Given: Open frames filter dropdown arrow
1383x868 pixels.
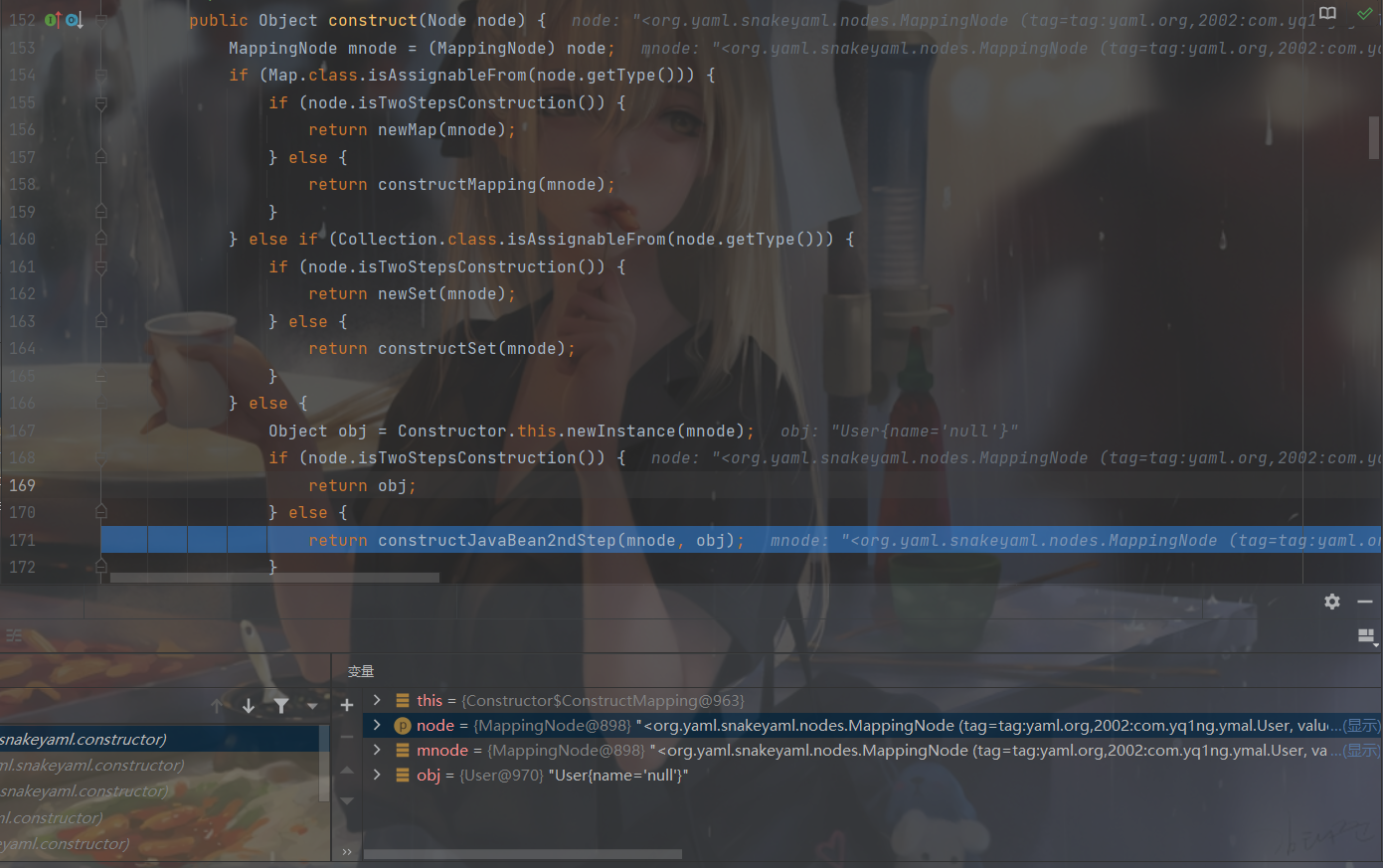Looking at the screenshot, I should pyautogui.click(x=312, y=706).
